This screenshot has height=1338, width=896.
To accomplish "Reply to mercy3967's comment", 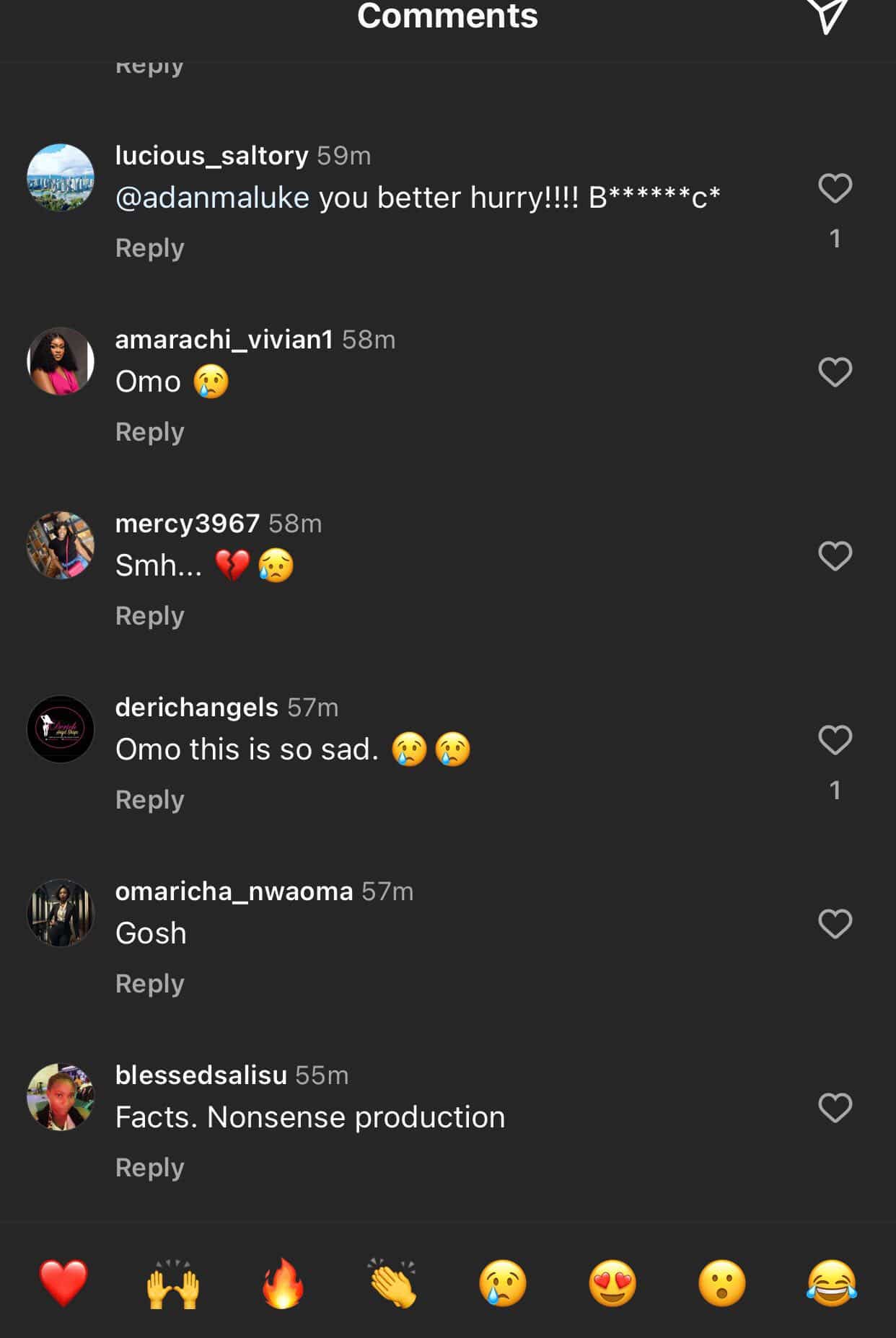I will point(150,616).
